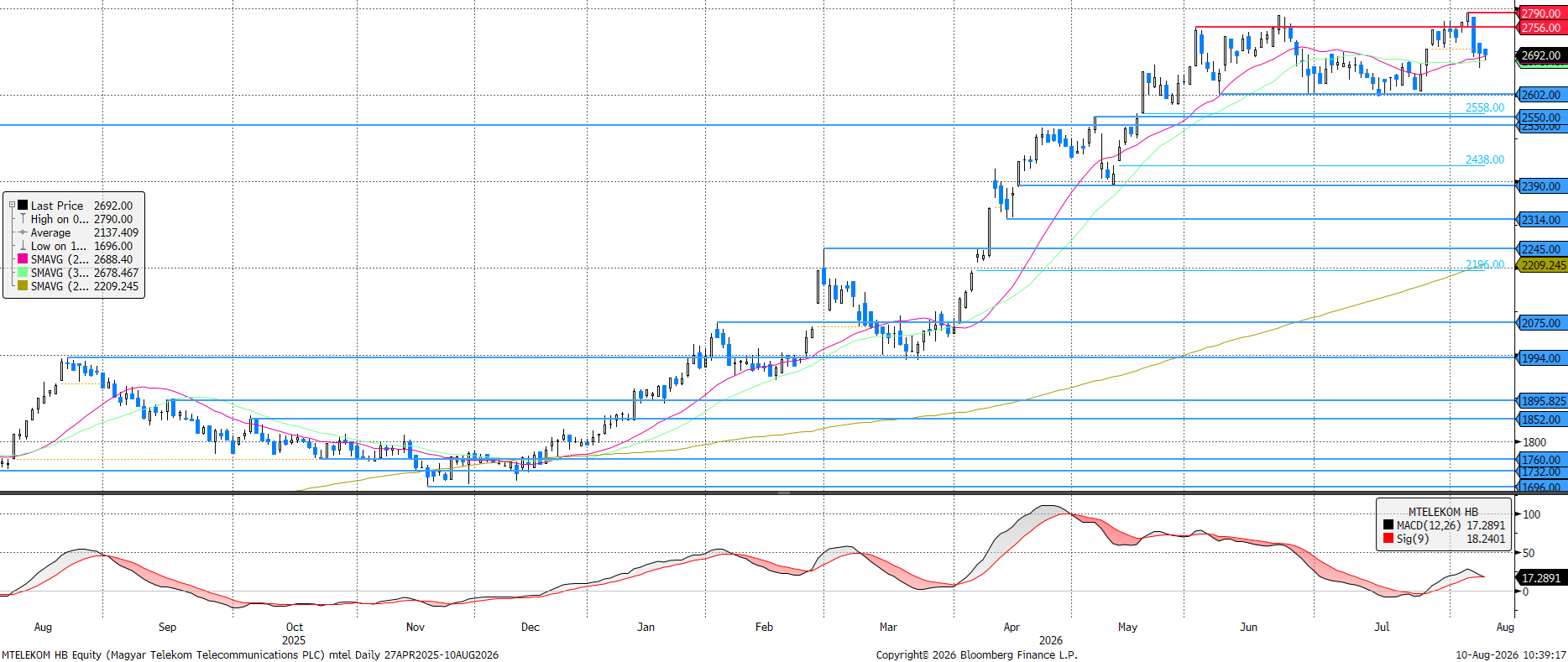Screen dimensions: 1568x662
Task: Click the MTELEKOM HB MACD legend title
Action: point(1443,512)
